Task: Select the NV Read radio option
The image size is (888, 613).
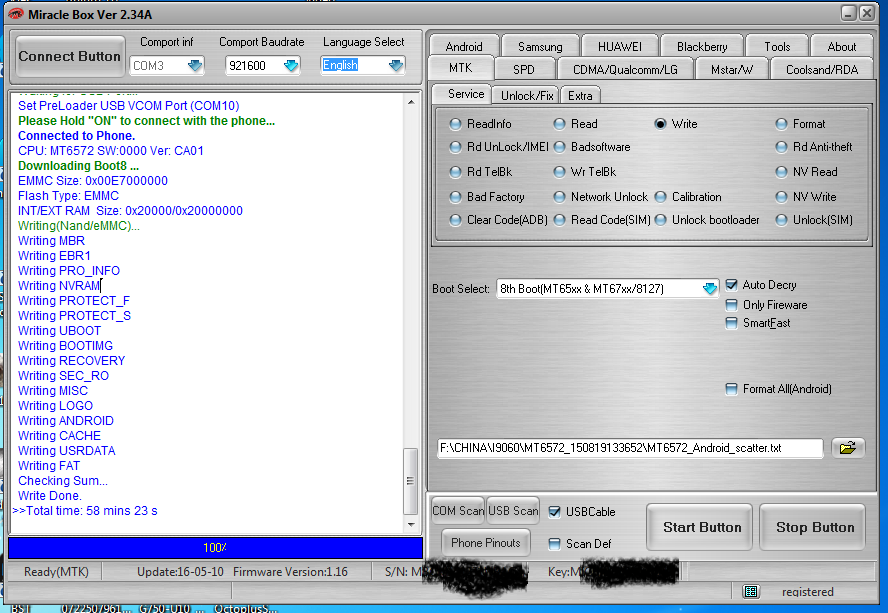Action: pos(782,172)
